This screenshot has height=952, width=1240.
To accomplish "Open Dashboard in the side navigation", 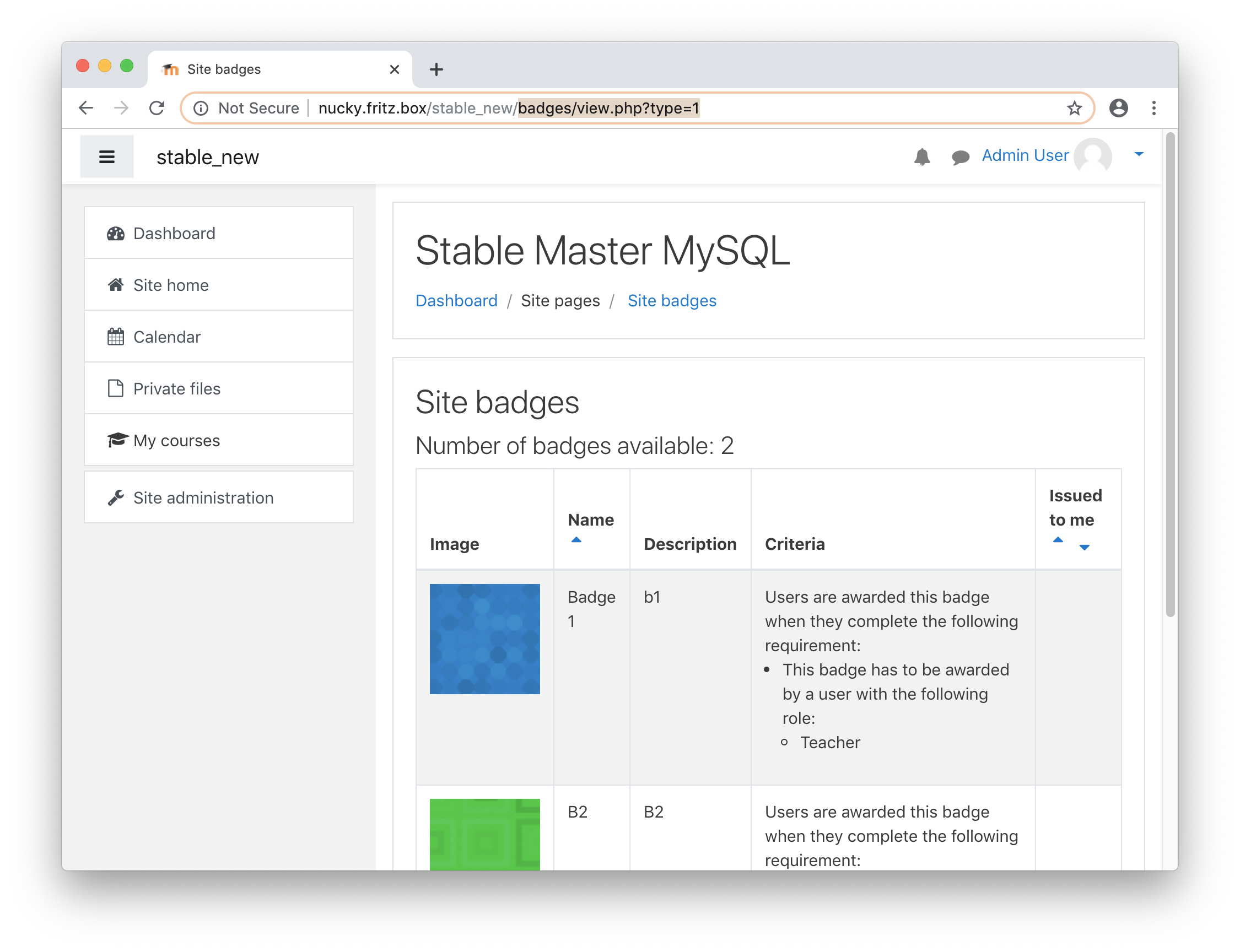I will [x=219, y=233].
